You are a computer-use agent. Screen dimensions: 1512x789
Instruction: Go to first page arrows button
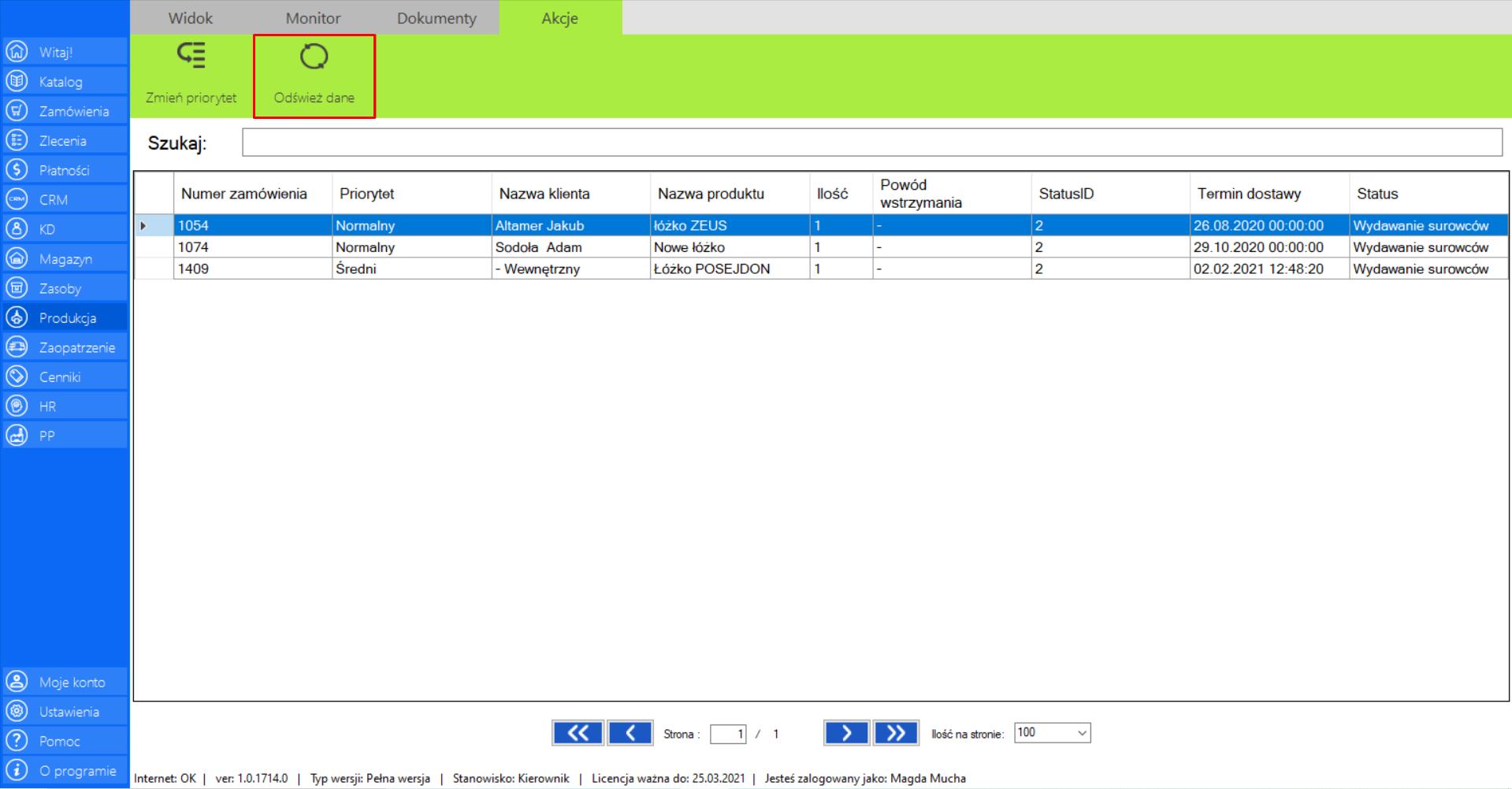[578, 733]
